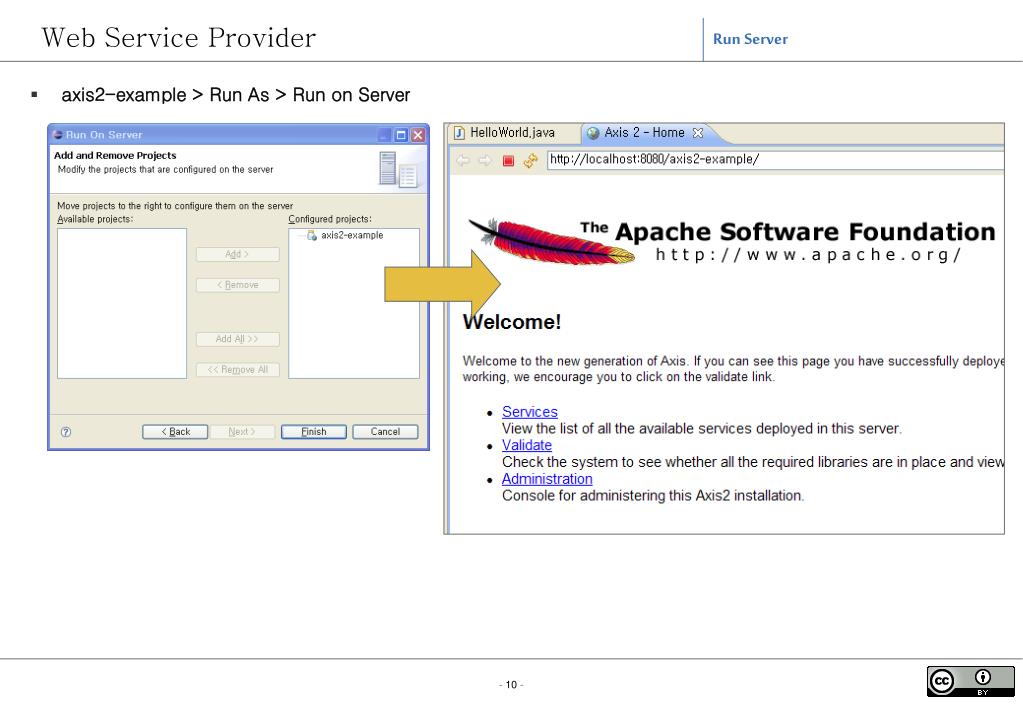Click the red stop loading icon
This screenshot has width=1023, height=708.
pyautogui.click(x=508, y=161)
